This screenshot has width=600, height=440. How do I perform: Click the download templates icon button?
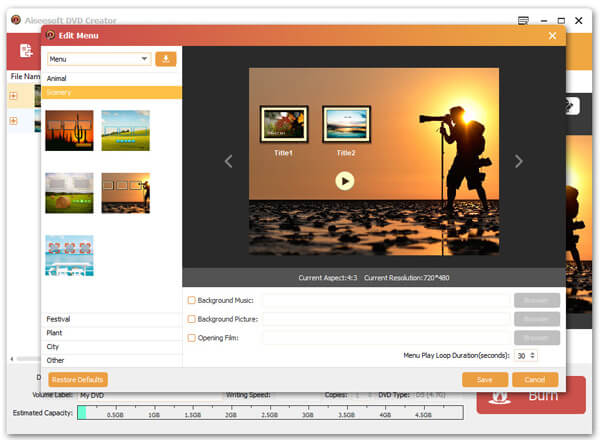pos(166,59)
